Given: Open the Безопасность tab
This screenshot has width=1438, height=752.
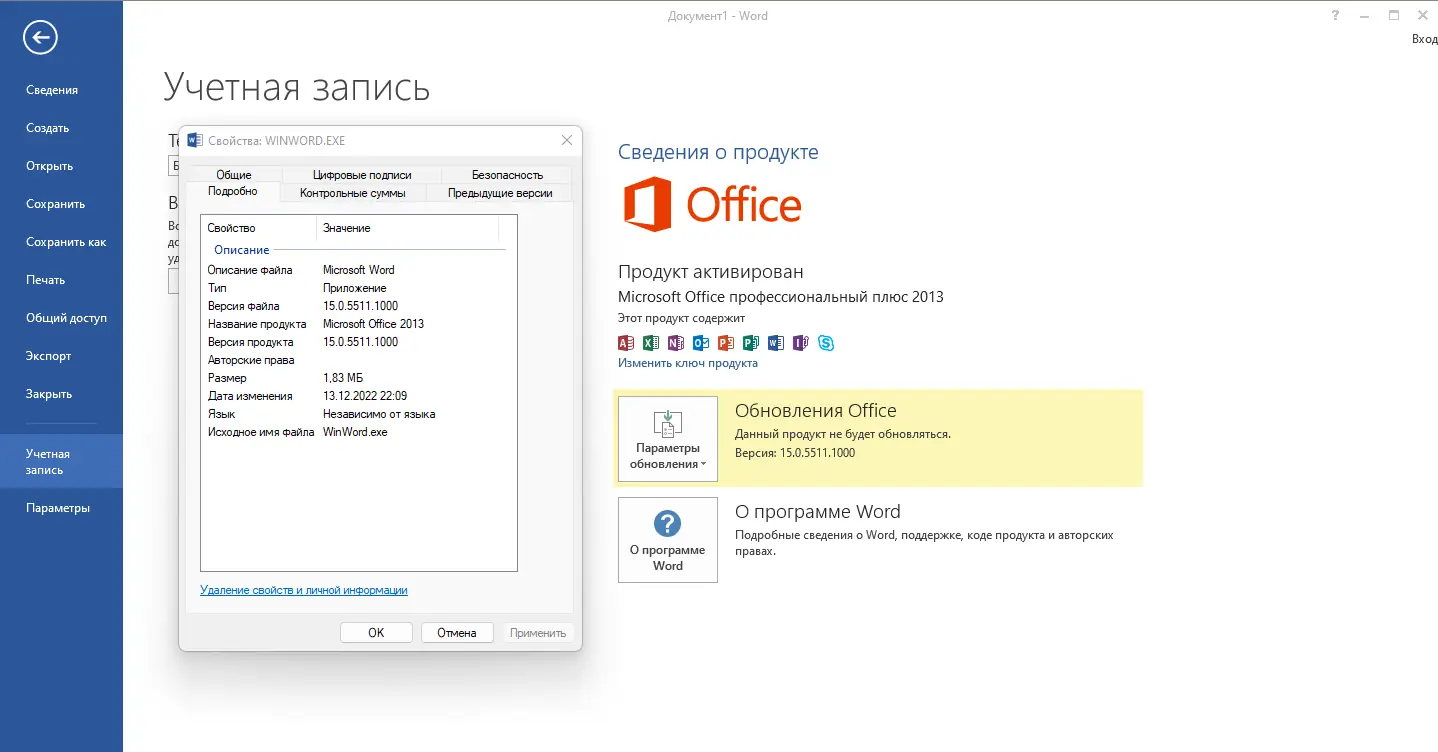Looking at the screenshot, I should (x=507, y=175).
